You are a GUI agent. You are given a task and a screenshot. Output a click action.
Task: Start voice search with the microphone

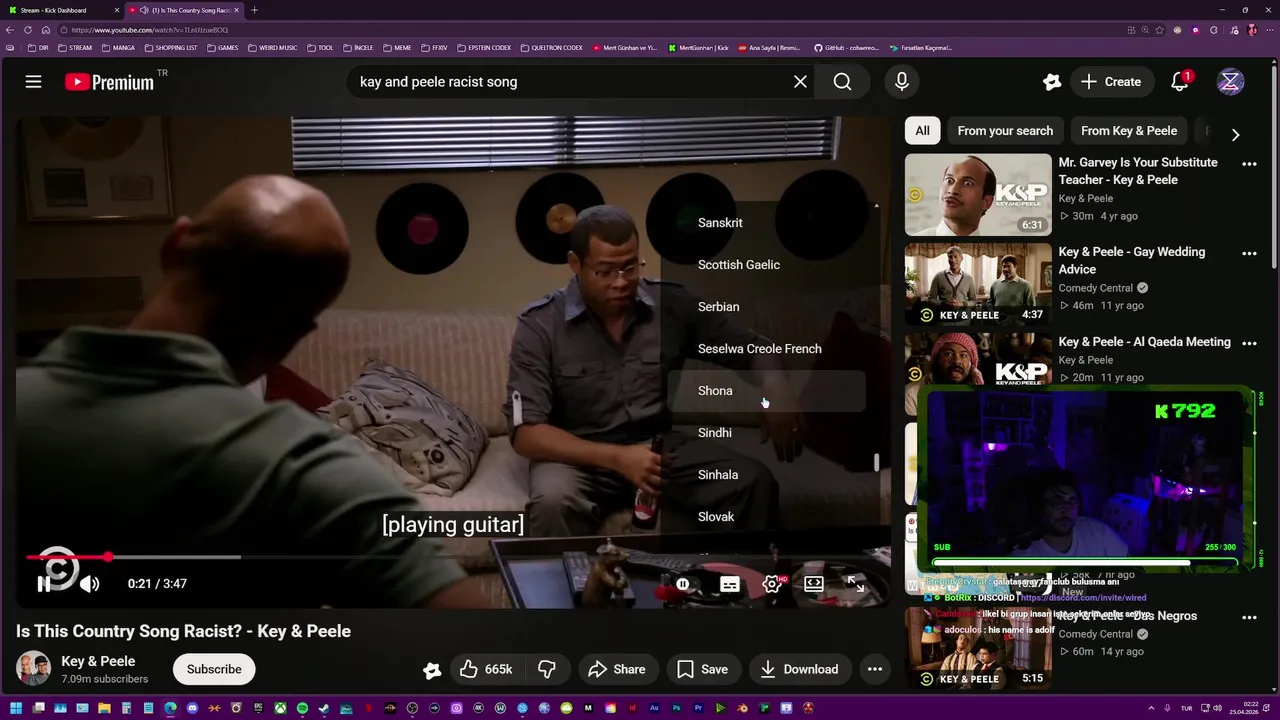(902, 82)
